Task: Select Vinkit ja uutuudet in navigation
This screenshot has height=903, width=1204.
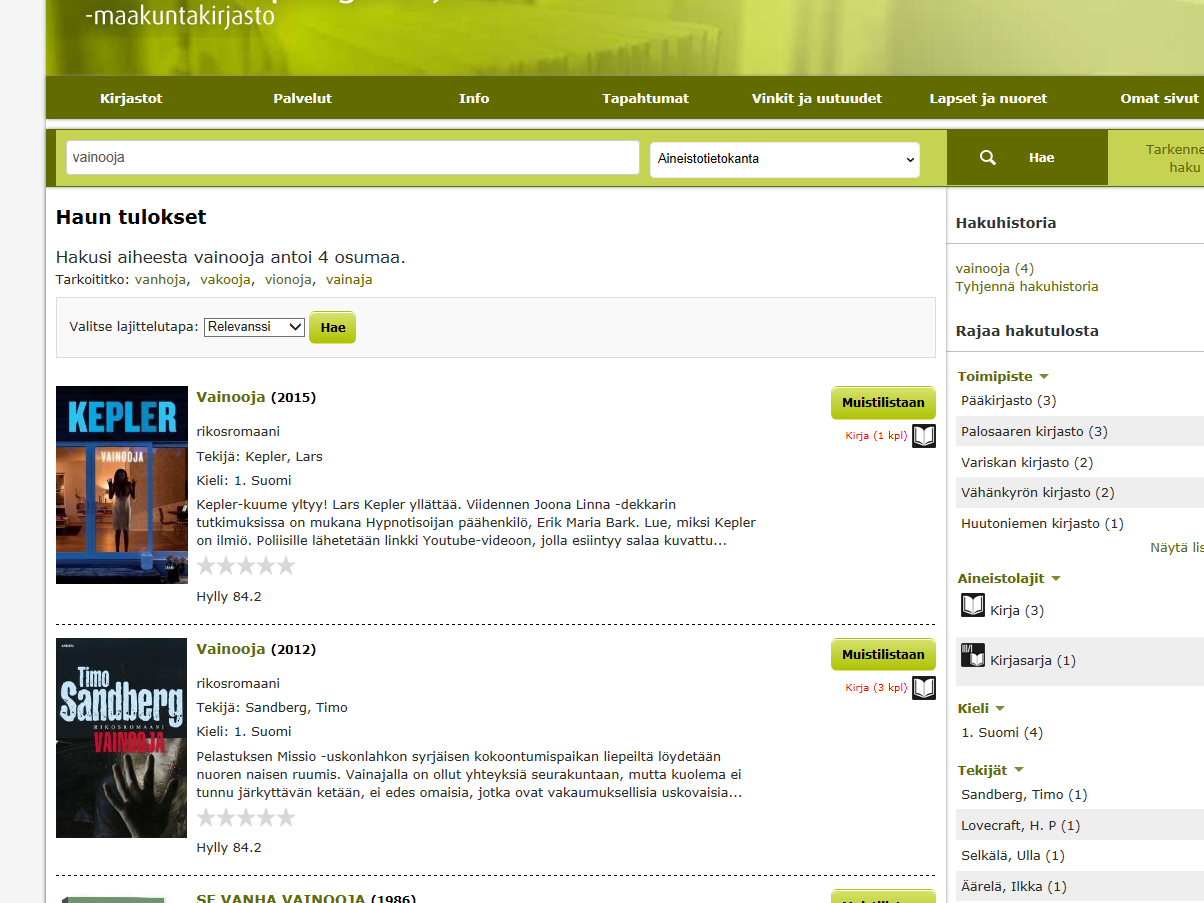Action: 817,98
